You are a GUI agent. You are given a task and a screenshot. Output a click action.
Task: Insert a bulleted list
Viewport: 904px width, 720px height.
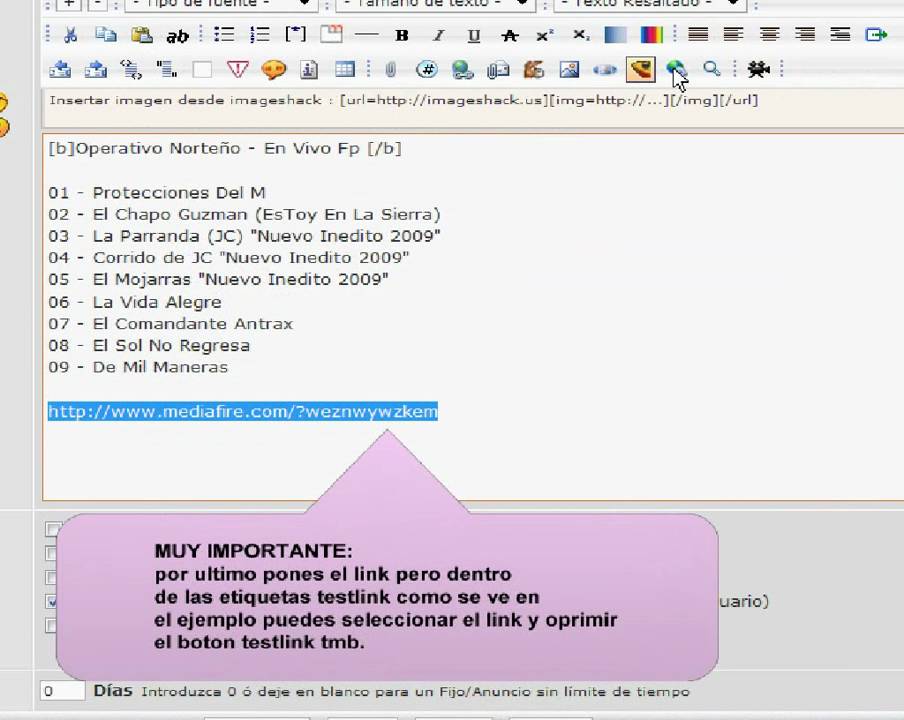(x=224, y=35)
